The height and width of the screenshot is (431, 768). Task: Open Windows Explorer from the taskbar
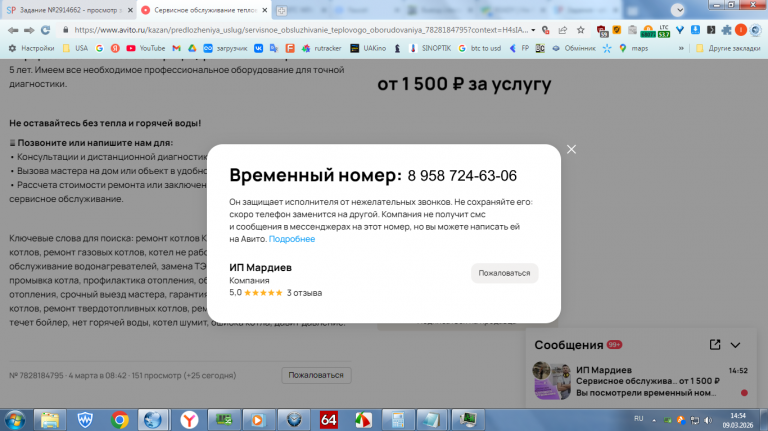coord(49,420)
